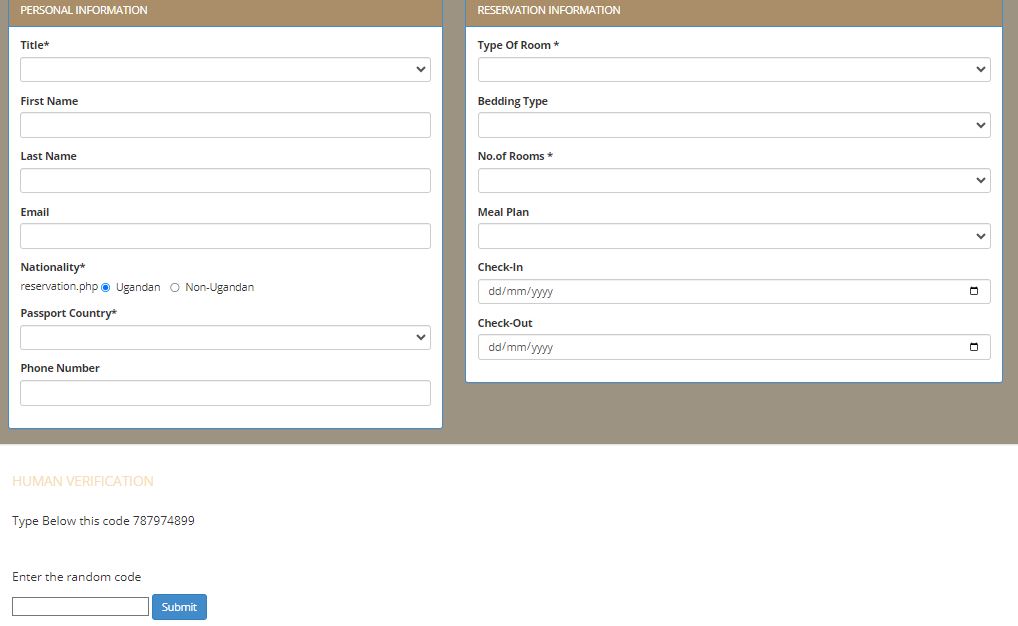Click into the Email field
This screenshot has height=626, width=1018.
click(x=225, y=236)
